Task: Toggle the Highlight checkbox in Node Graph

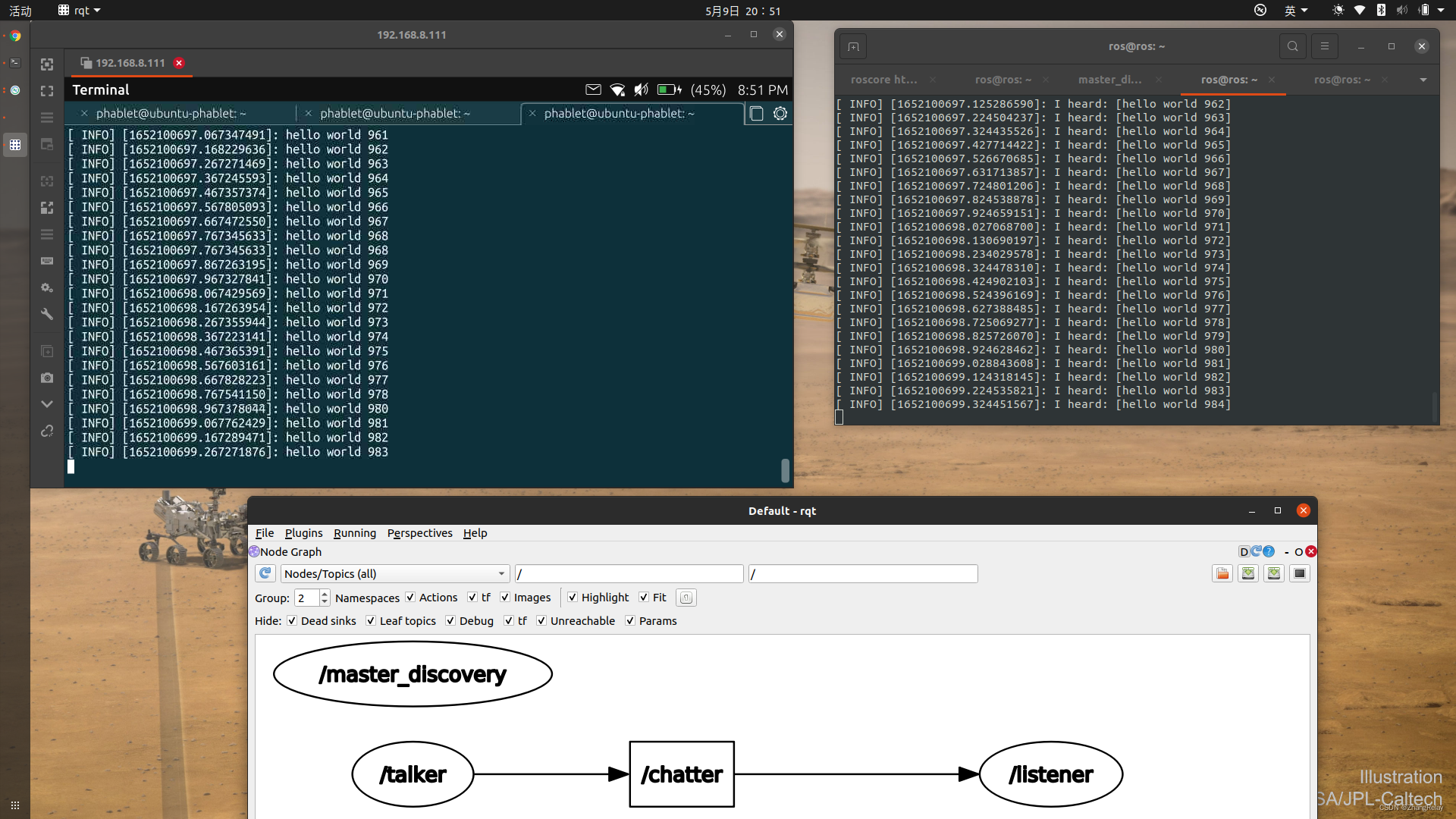Action: coord(572,597)
